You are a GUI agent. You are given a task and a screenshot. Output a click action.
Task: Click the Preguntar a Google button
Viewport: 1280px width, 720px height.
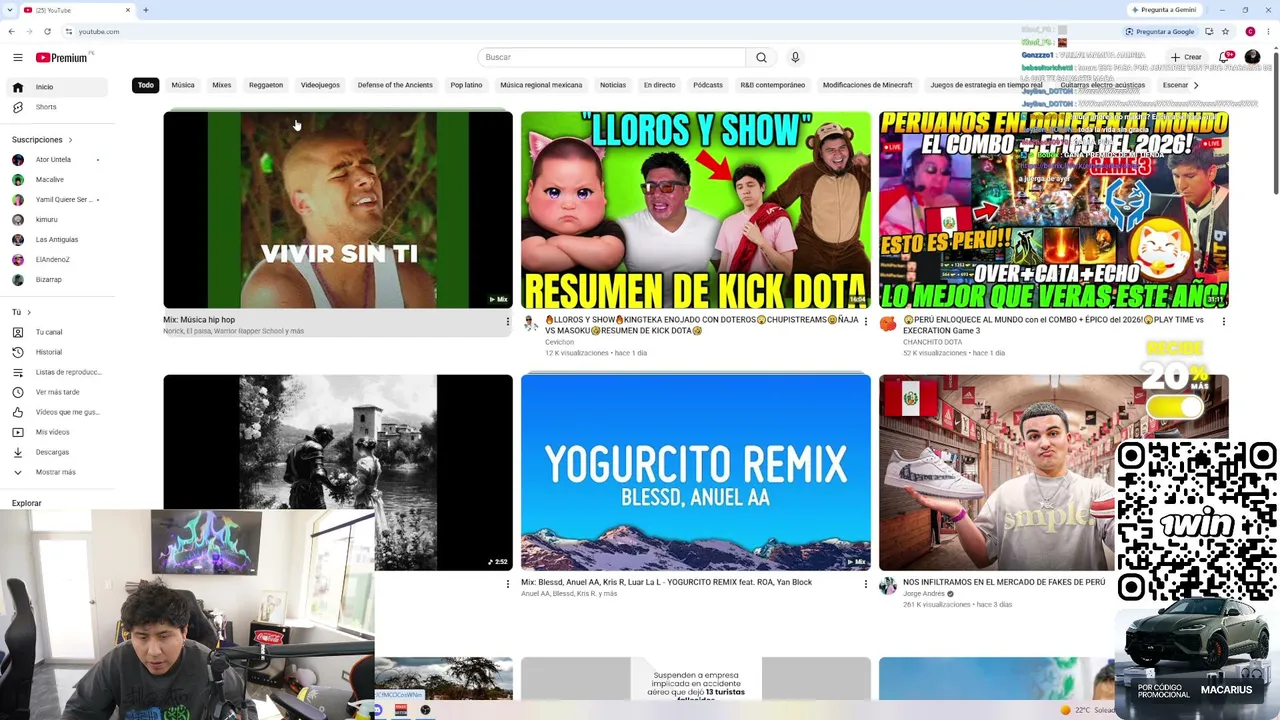point(1160,31)
